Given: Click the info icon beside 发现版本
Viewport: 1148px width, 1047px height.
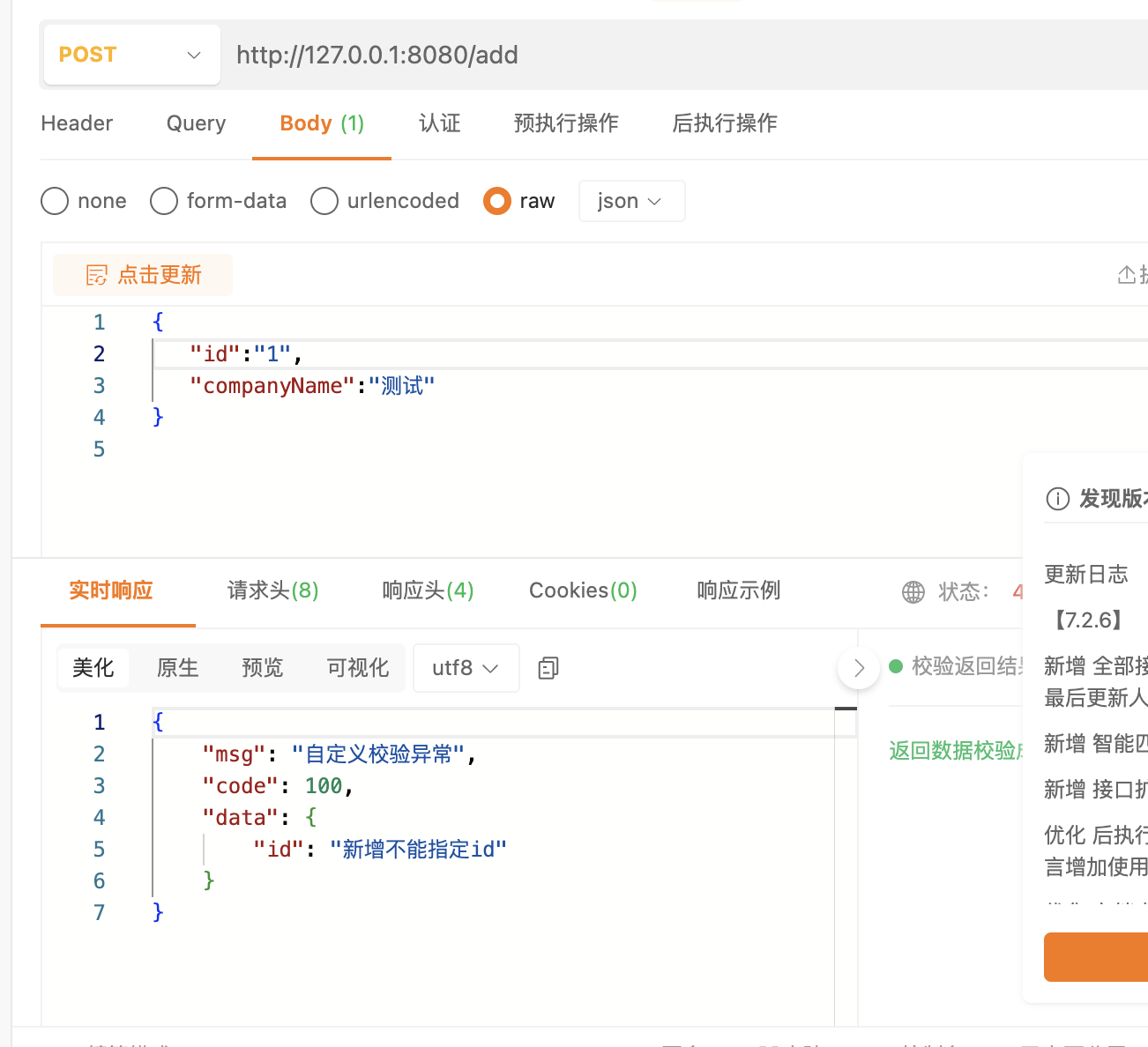Looking at the screenshot, I should point(1057,499).
